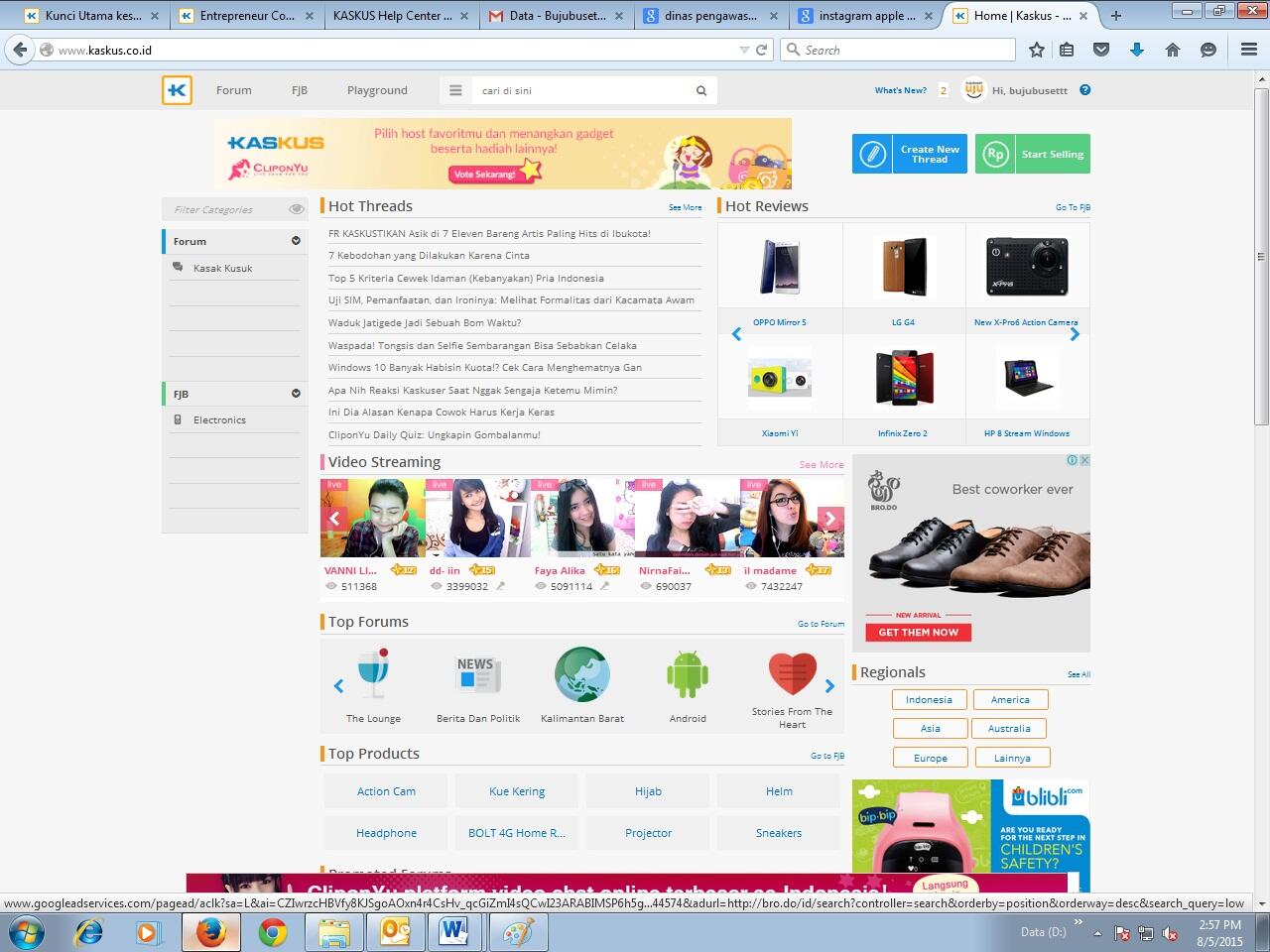Open Paint from the taskbar
This screenshot has width=1270, height=952.
[517, 932]
